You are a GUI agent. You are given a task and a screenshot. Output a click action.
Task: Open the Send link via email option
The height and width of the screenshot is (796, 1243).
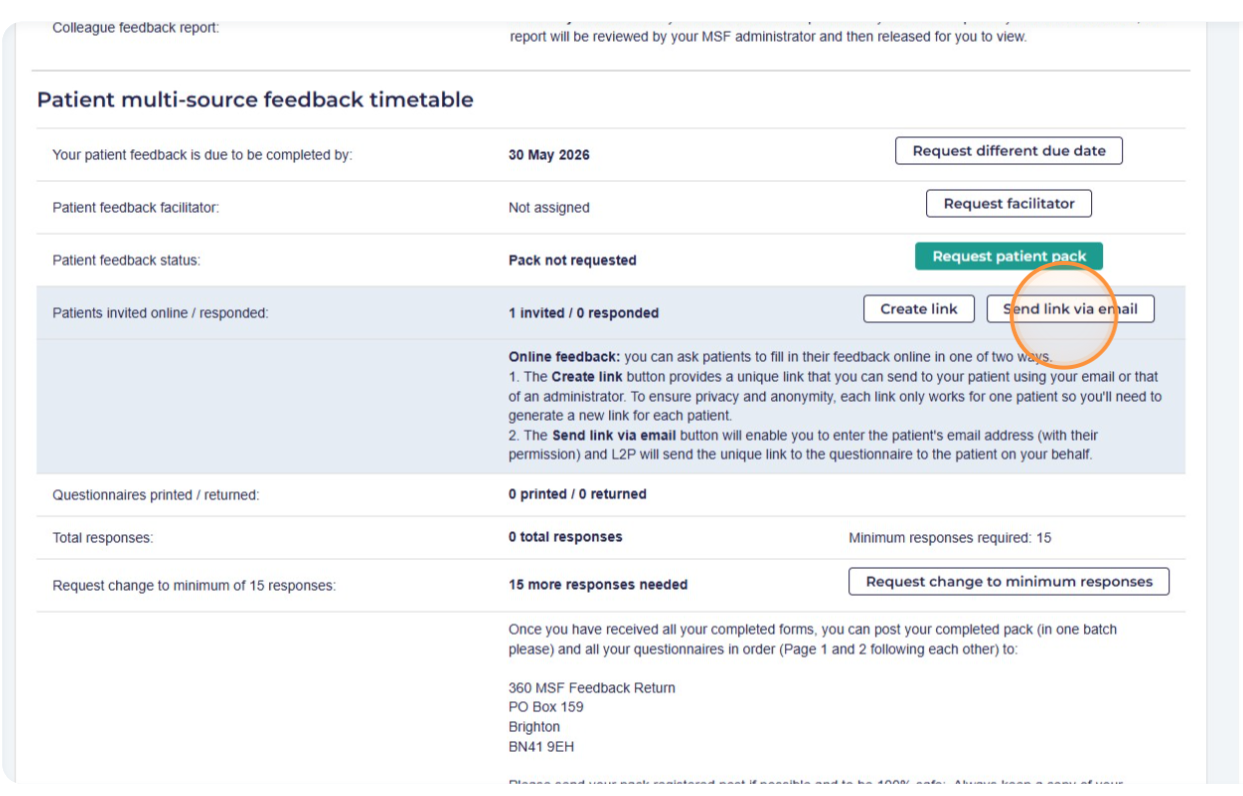tap(1070, 309)
